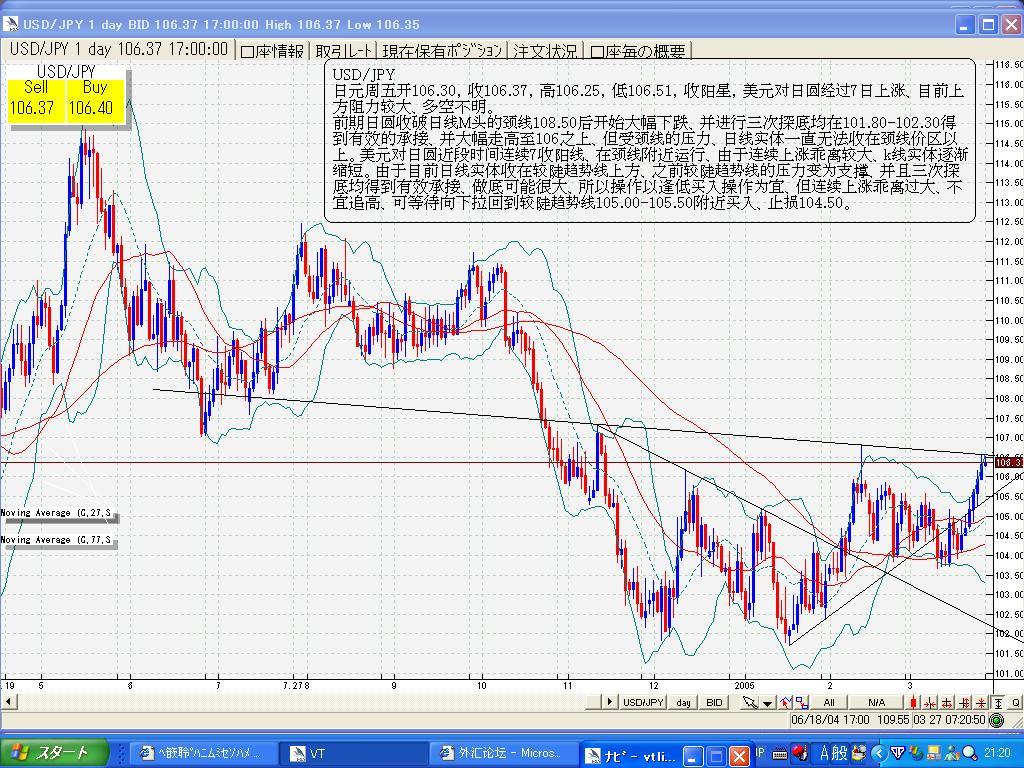The width and height of the screenshot is (1024, 768).
Task: Open the pointer tool dropdown arrow
Action: pos(767,703)
